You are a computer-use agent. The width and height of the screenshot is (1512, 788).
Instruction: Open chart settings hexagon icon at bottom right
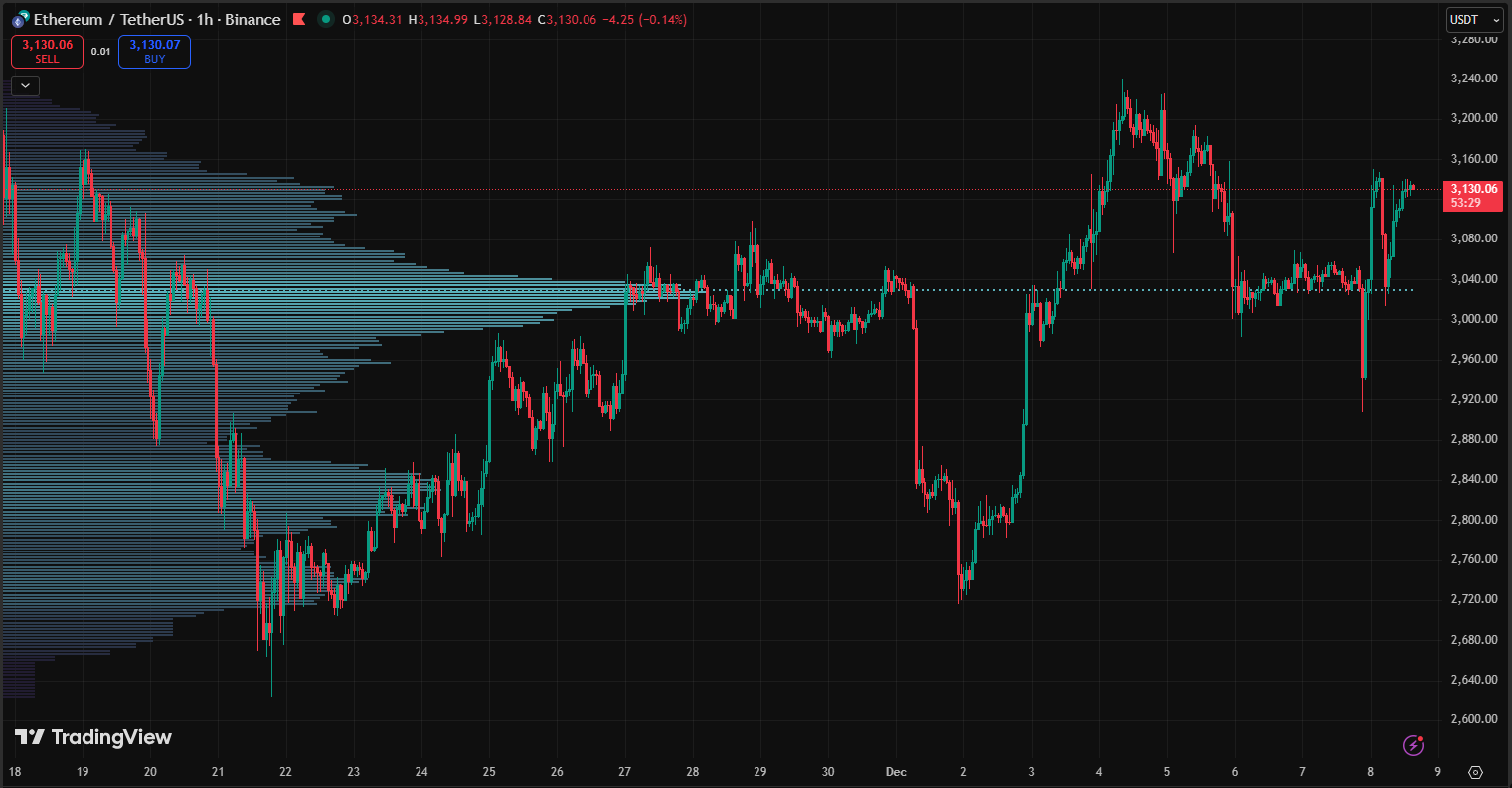(x=1475, y=772)
